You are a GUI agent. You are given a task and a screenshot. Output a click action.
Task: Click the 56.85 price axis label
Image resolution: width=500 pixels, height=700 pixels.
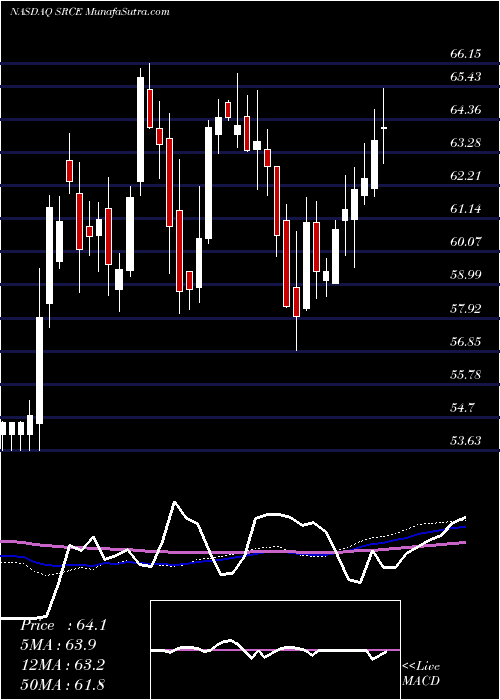(x=465, y=342)
